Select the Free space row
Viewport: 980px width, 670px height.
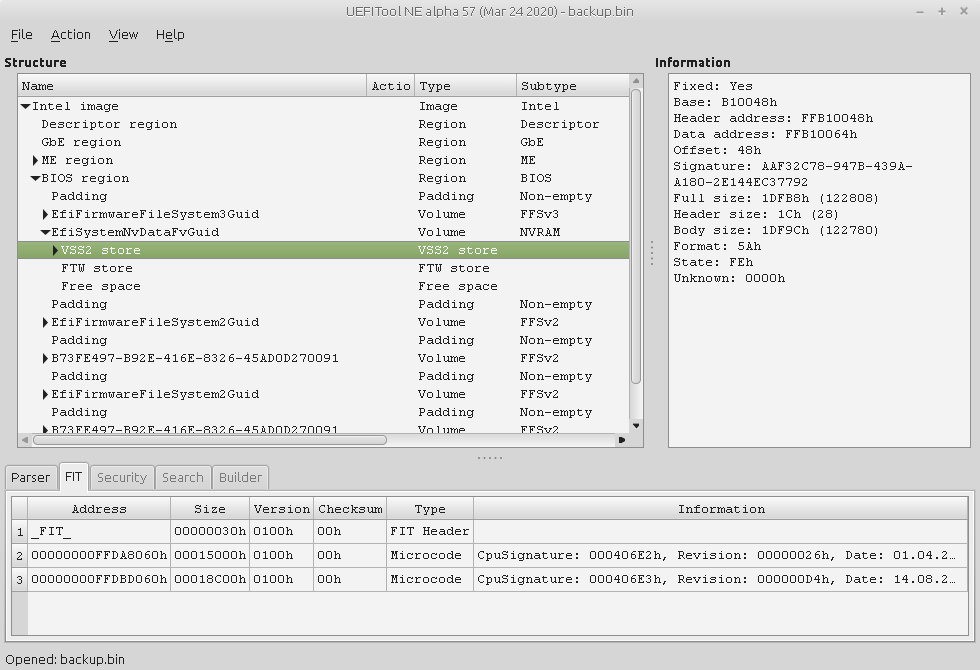pos(323,286)
